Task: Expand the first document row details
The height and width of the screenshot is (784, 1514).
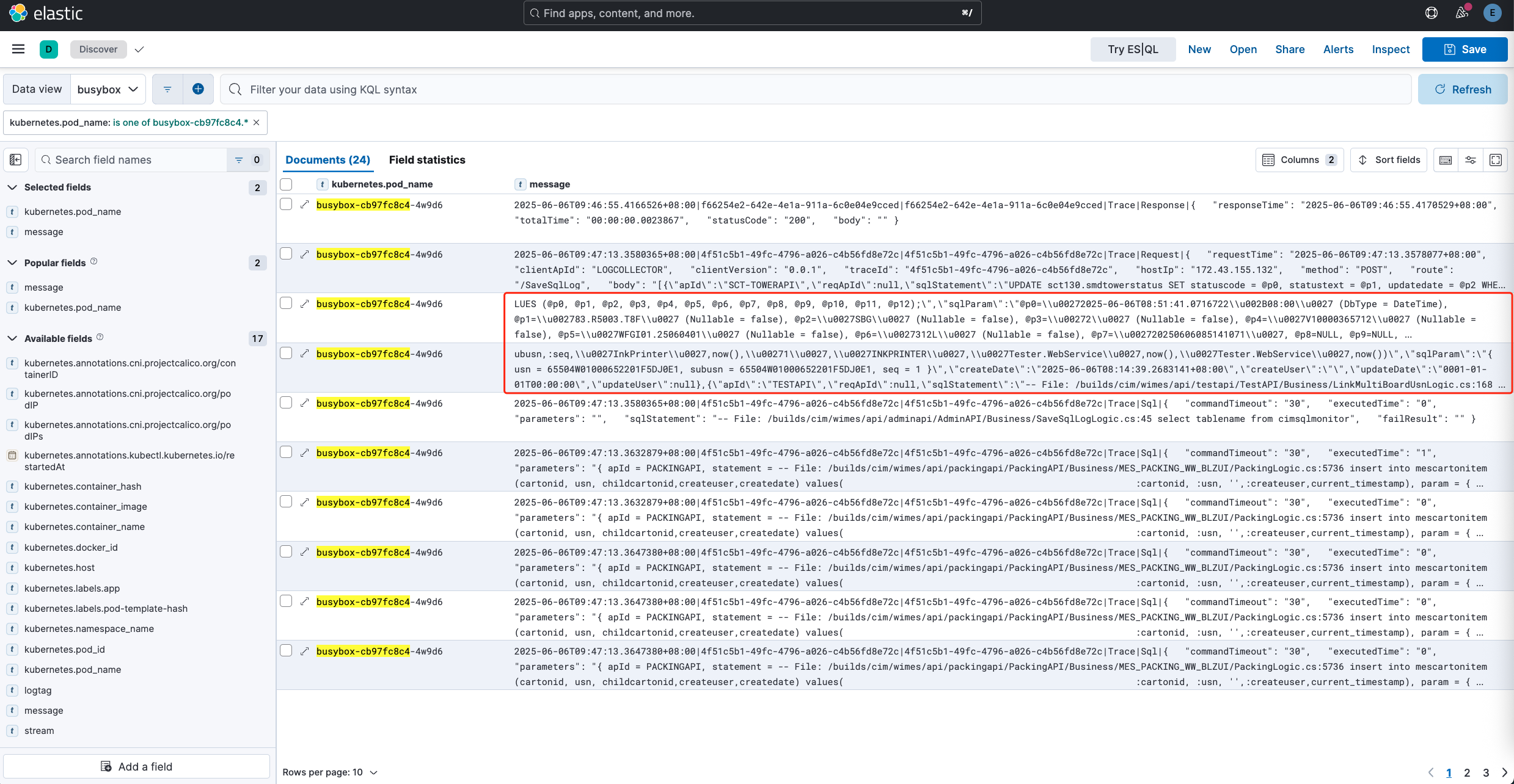Action: (x=305, y=204)
